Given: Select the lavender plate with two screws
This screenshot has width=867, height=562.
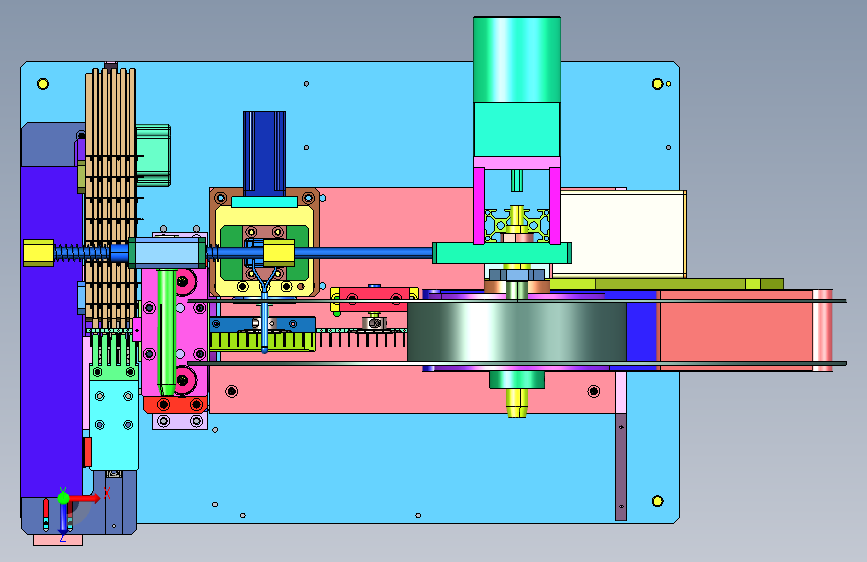Looking at the screenshot, I should point(180,421).
